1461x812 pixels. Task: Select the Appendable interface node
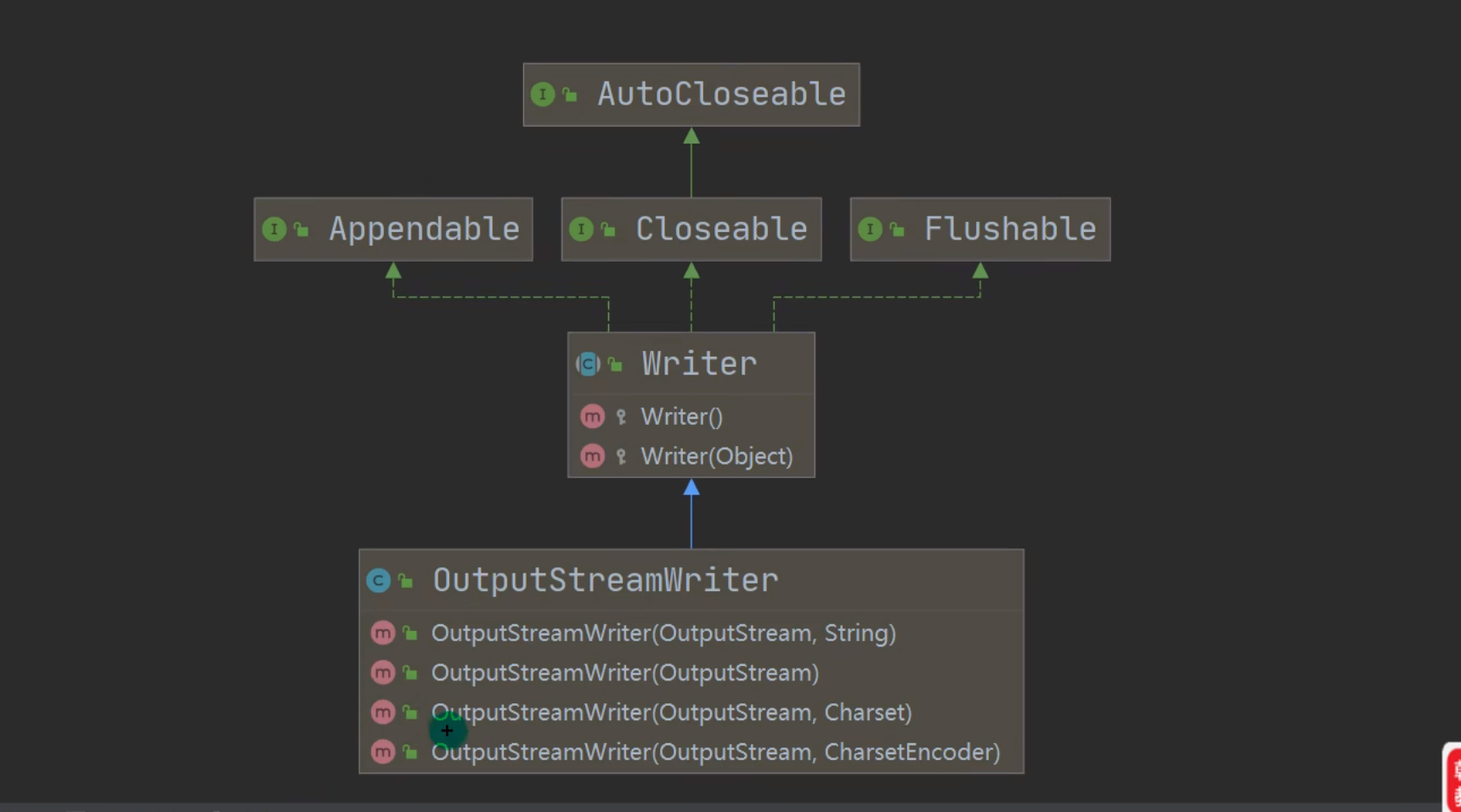[x=393, y=229]
